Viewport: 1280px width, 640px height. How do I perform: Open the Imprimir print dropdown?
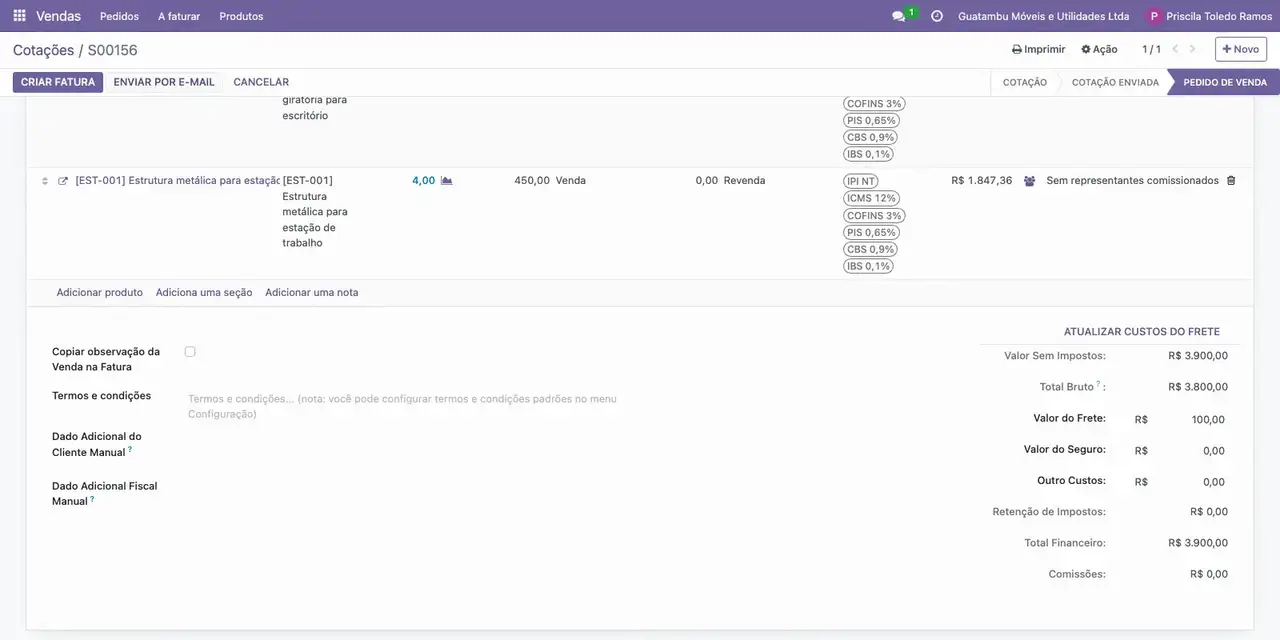(x=1038, y=49)
